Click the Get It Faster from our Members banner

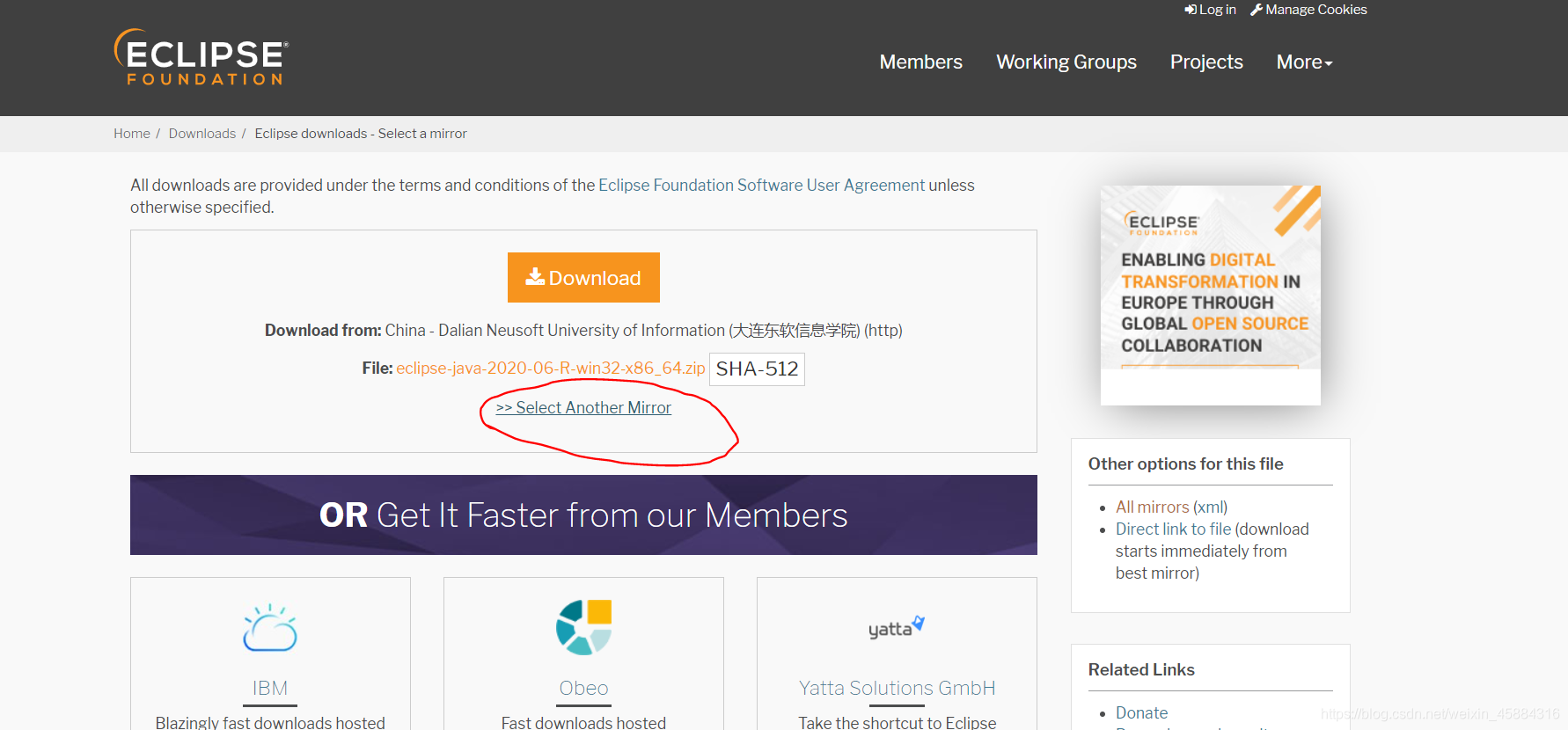(x=583, y=515)
